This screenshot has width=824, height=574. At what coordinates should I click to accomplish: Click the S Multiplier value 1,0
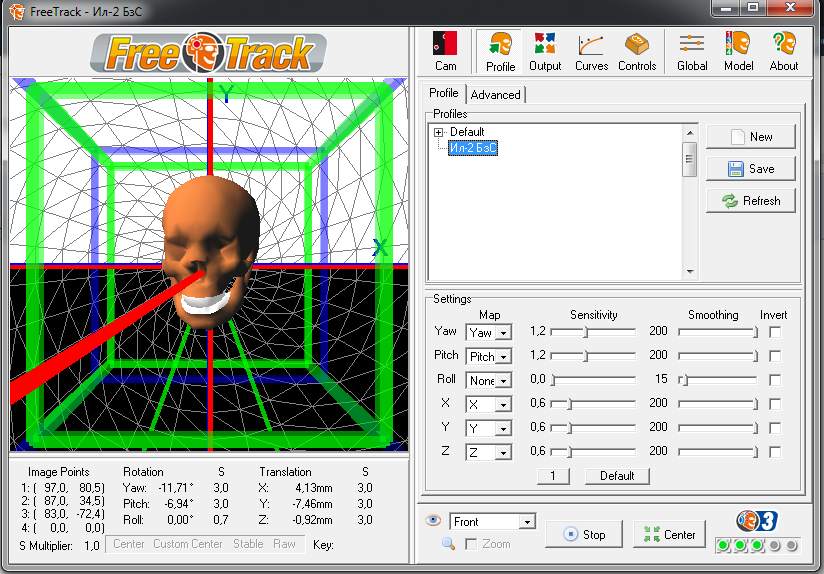click(91, 546)
